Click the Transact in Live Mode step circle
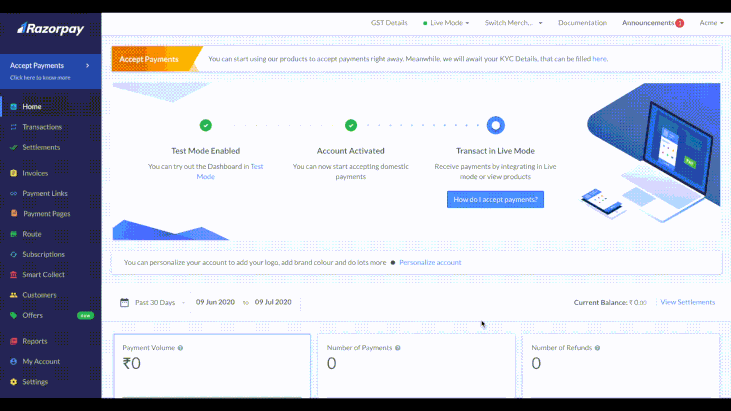Viewport: 731px width, 411px height. [x=495, y=125]
